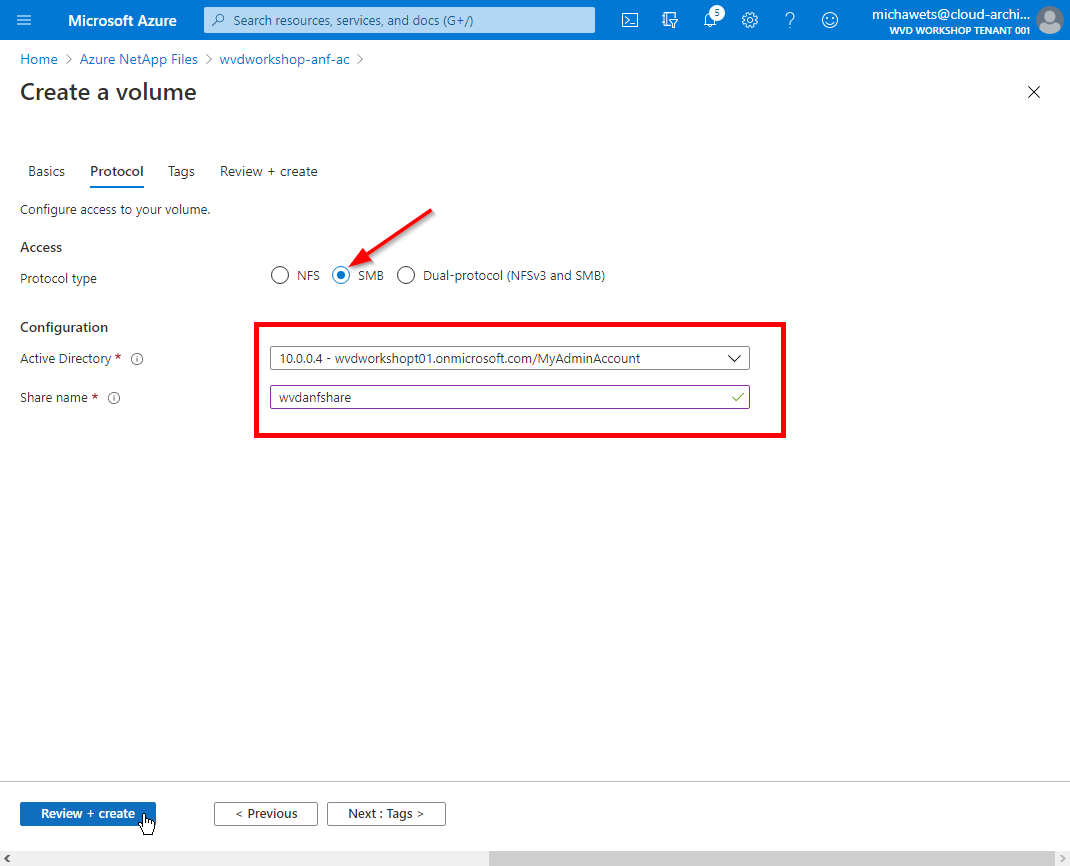The height and width of the screenshot is (866, 1070).
Task: Open the feedback smiley icon
Action: 830,20
